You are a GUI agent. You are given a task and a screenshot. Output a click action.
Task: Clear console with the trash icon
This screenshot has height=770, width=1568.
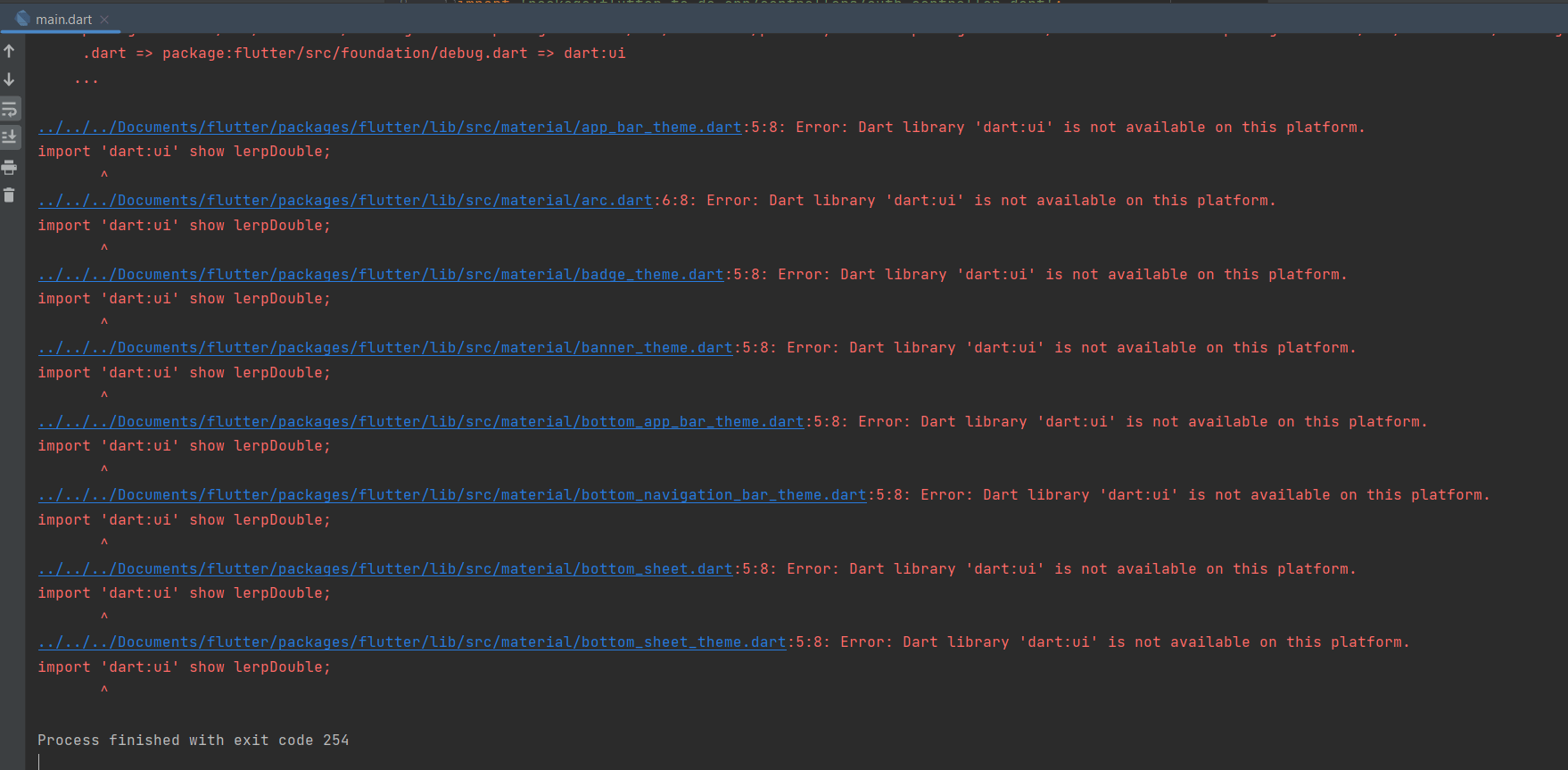tap(9, 195)
